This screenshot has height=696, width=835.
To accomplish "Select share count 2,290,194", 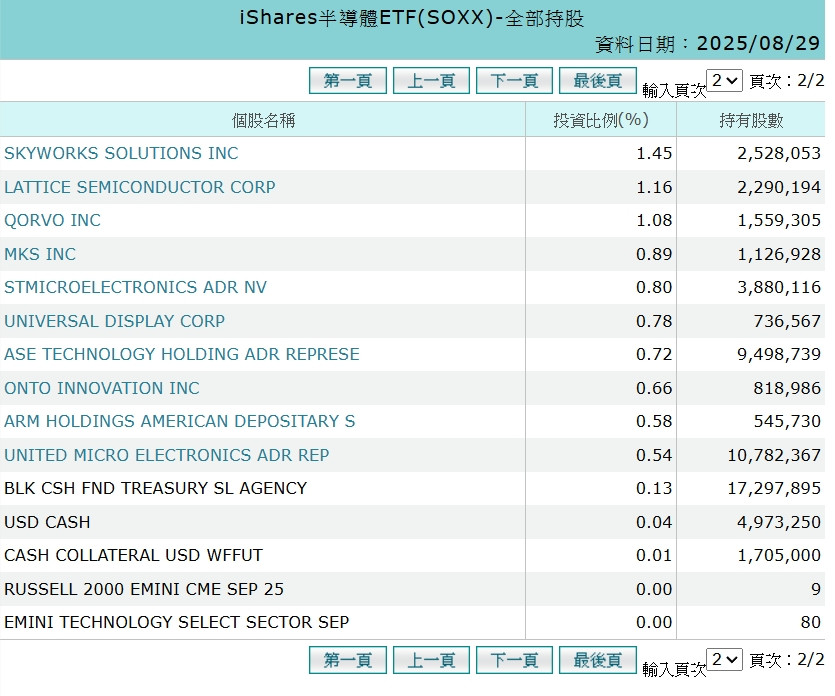I will 779,187.
